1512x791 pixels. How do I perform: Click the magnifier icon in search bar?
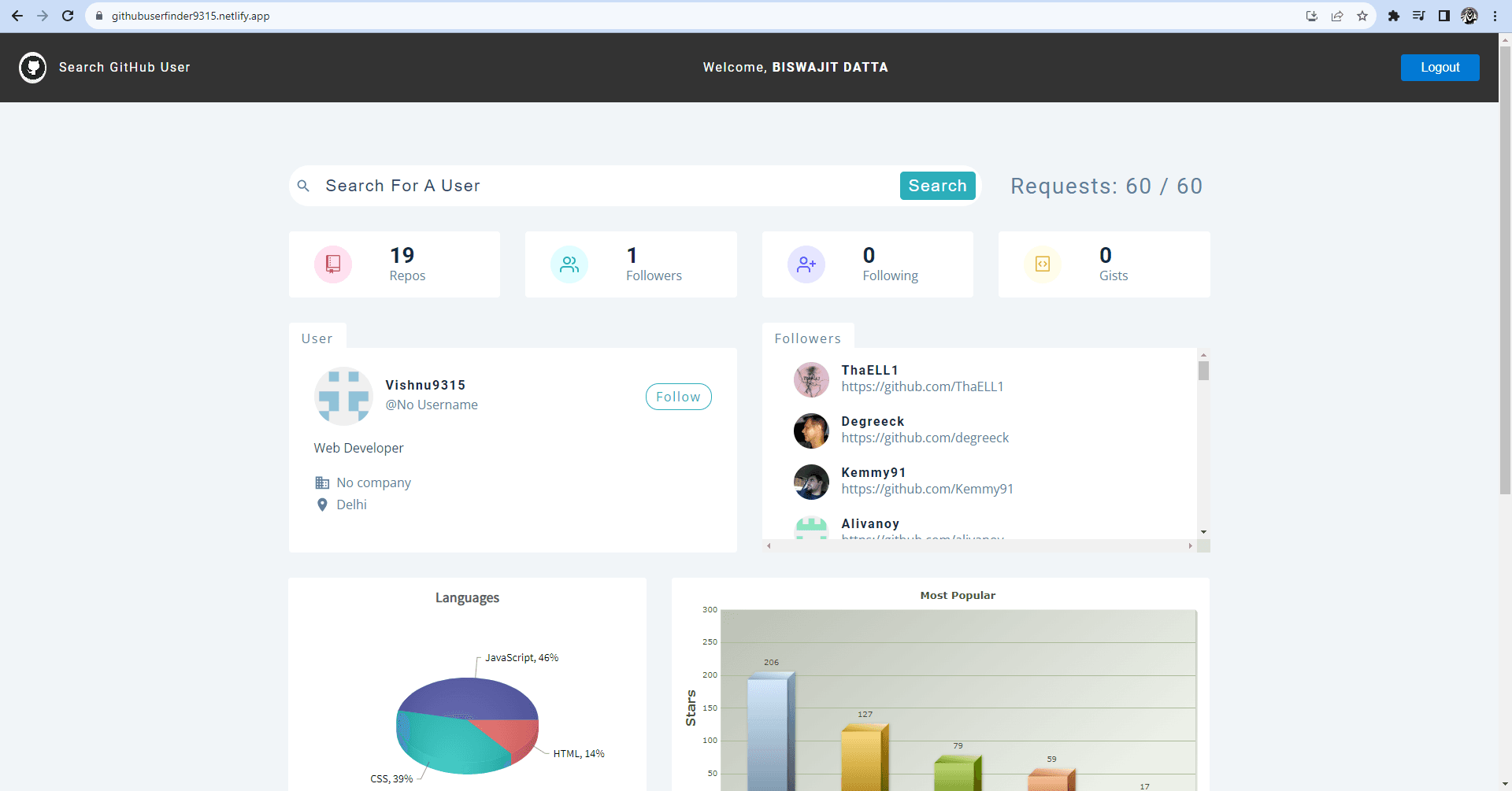point(303,186)
